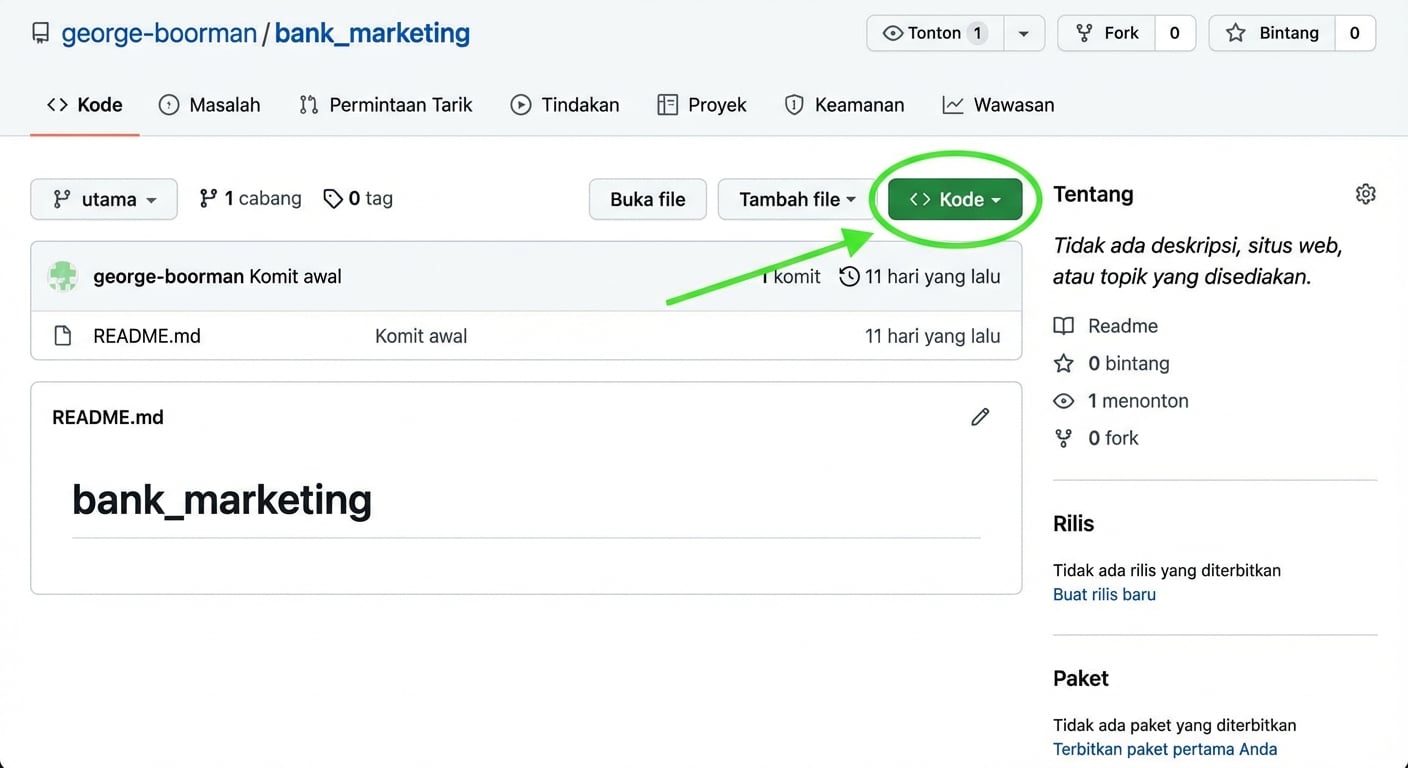Click the Tentang heading text
Screen dimensions: 1408x768
[1093, 194]
